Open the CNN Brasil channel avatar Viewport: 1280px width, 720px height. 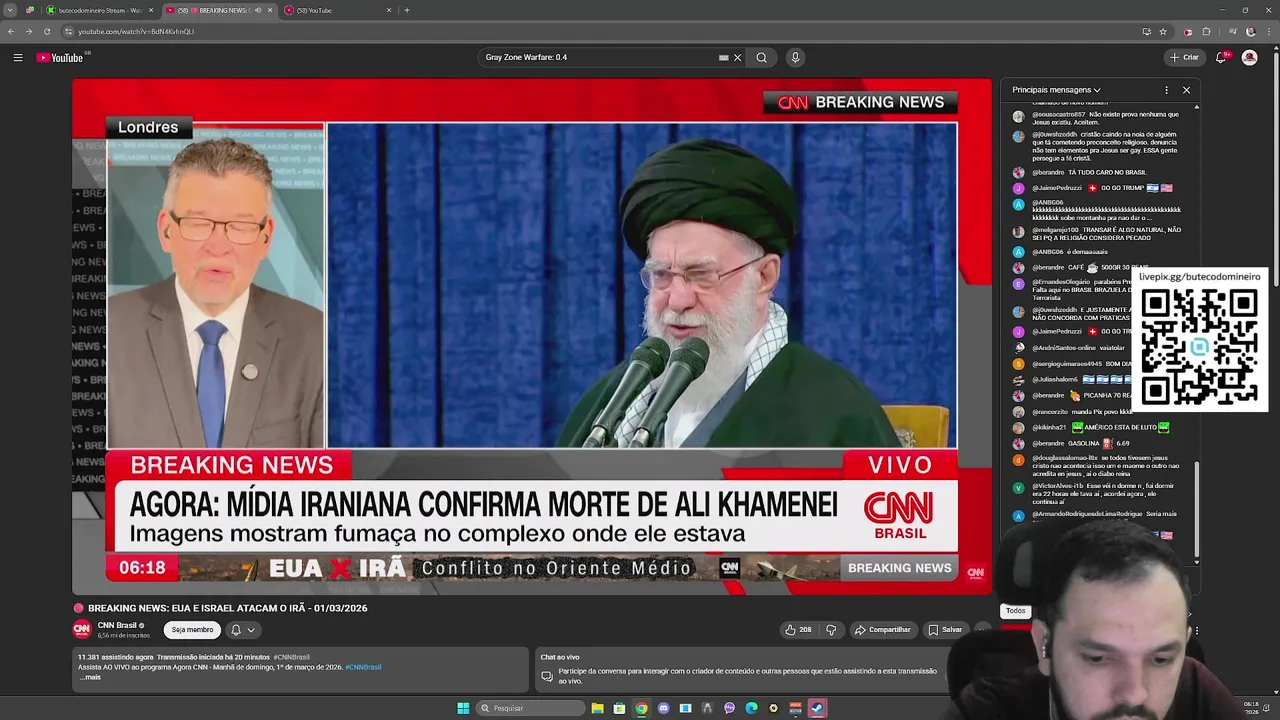coord(82,629)
